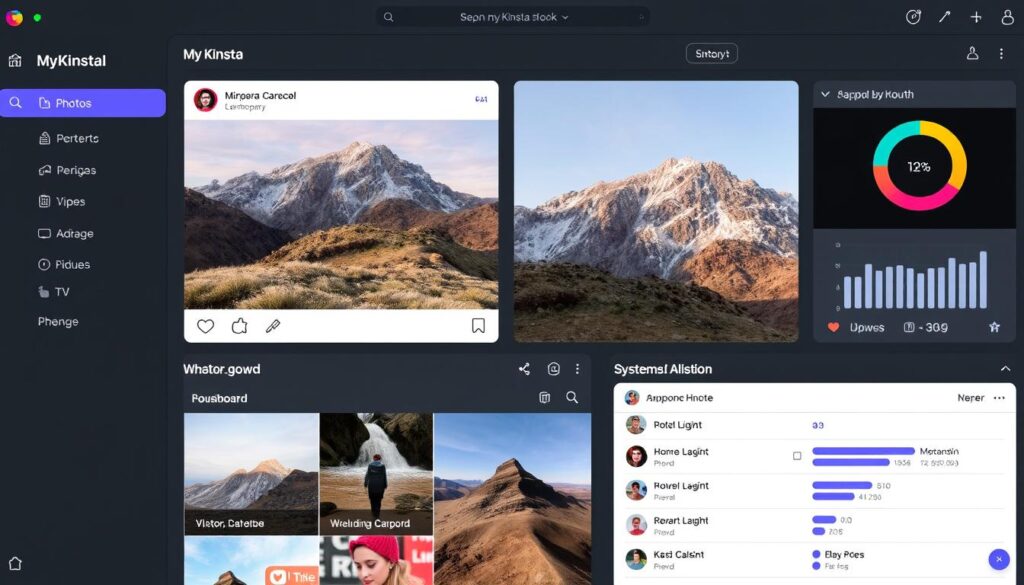The image size is (1024, 585).
Task: Click the user profile icon in the top right
Action: [1007, 17]
